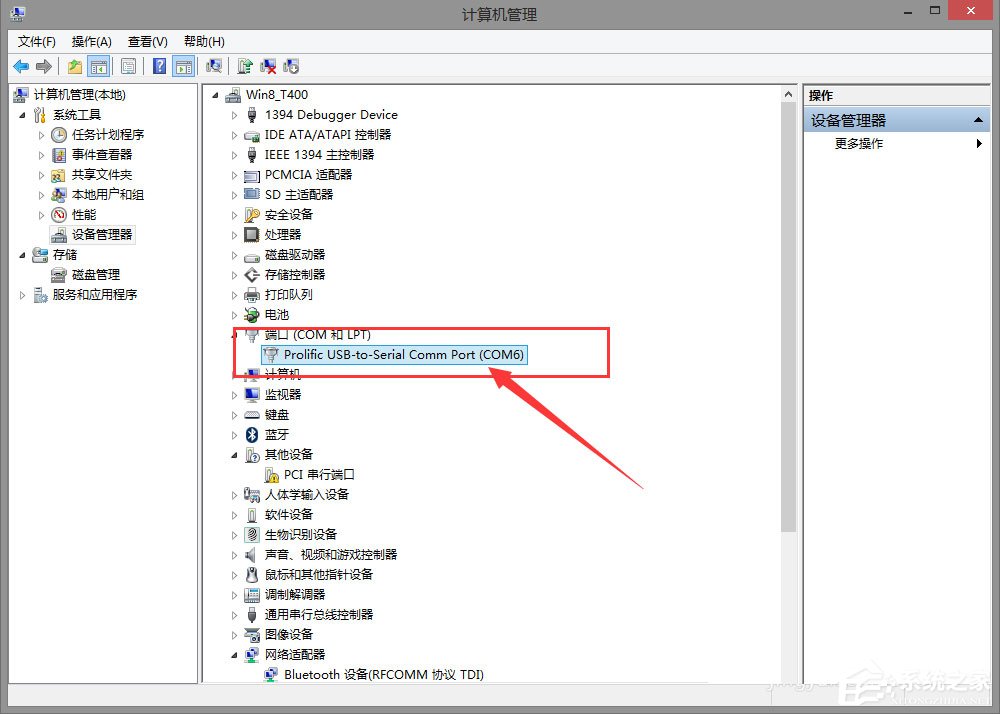Image resolution: width=1000 pixels, height=714 pixels.
Task: Toggle the Show/Hide Action Pane icon
Action: [x=185, y=66]
